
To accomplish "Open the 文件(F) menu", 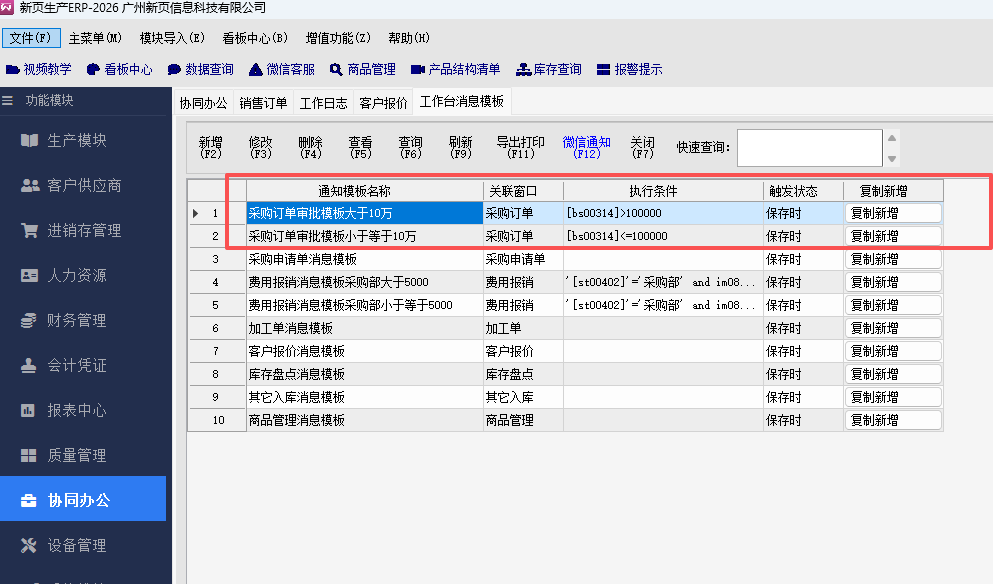I will click(30, 38).
